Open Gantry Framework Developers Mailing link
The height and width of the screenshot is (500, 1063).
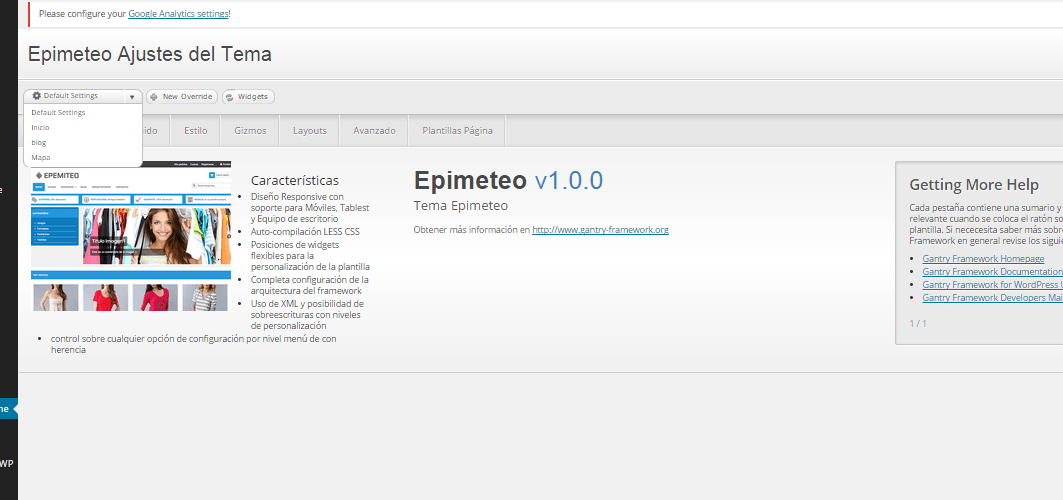[992, 297]
